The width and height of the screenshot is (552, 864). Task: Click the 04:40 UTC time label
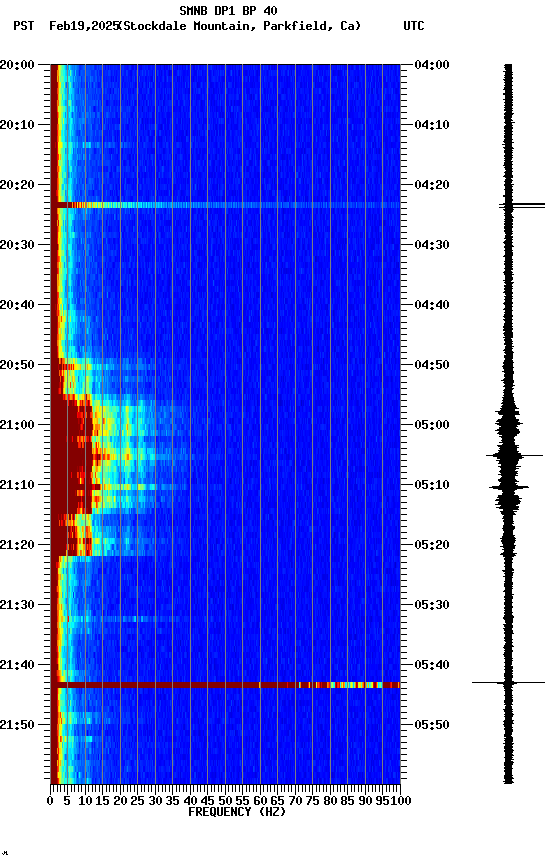tap(432, 305)
